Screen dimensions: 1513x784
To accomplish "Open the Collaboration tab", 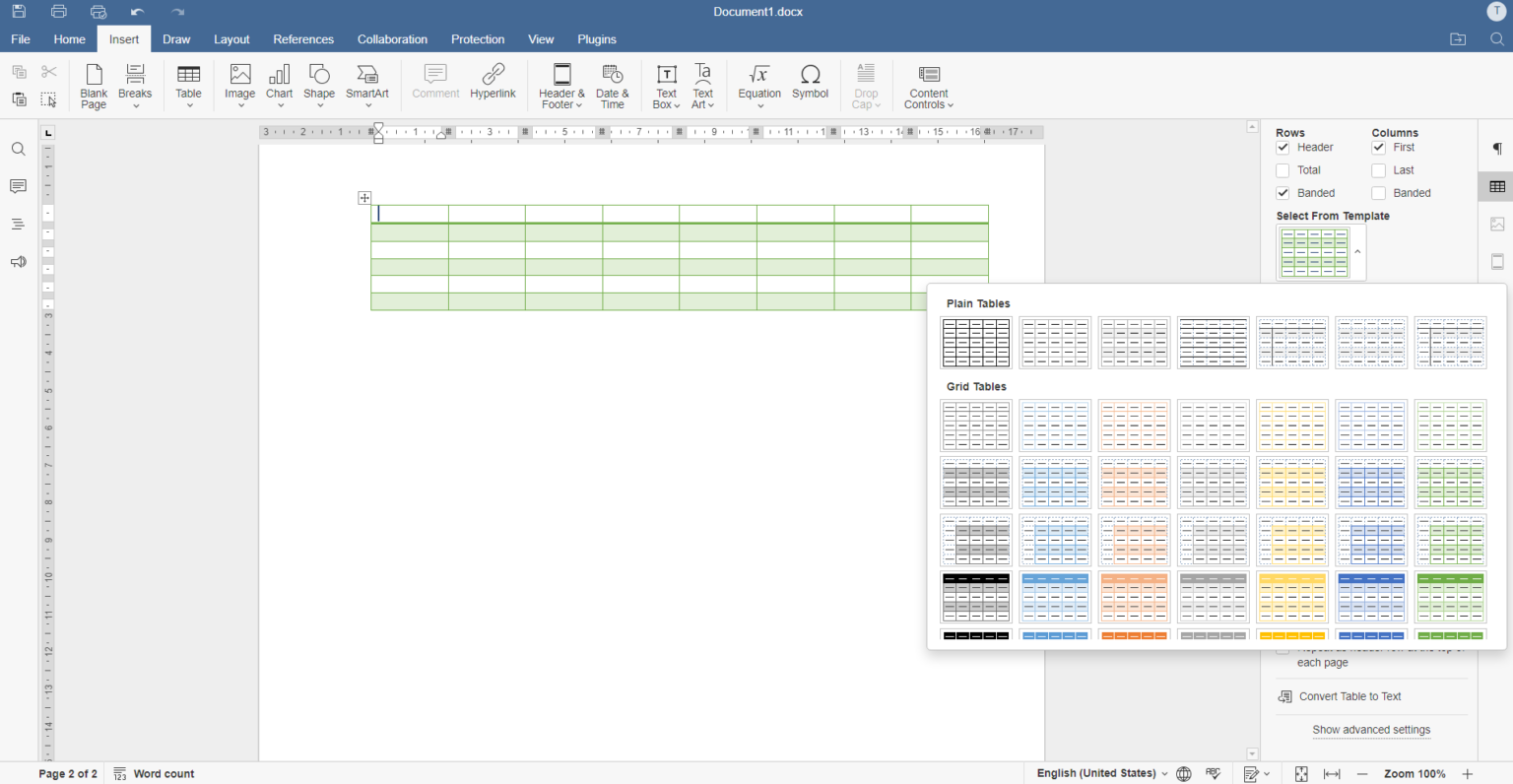I will pos(392,39).
